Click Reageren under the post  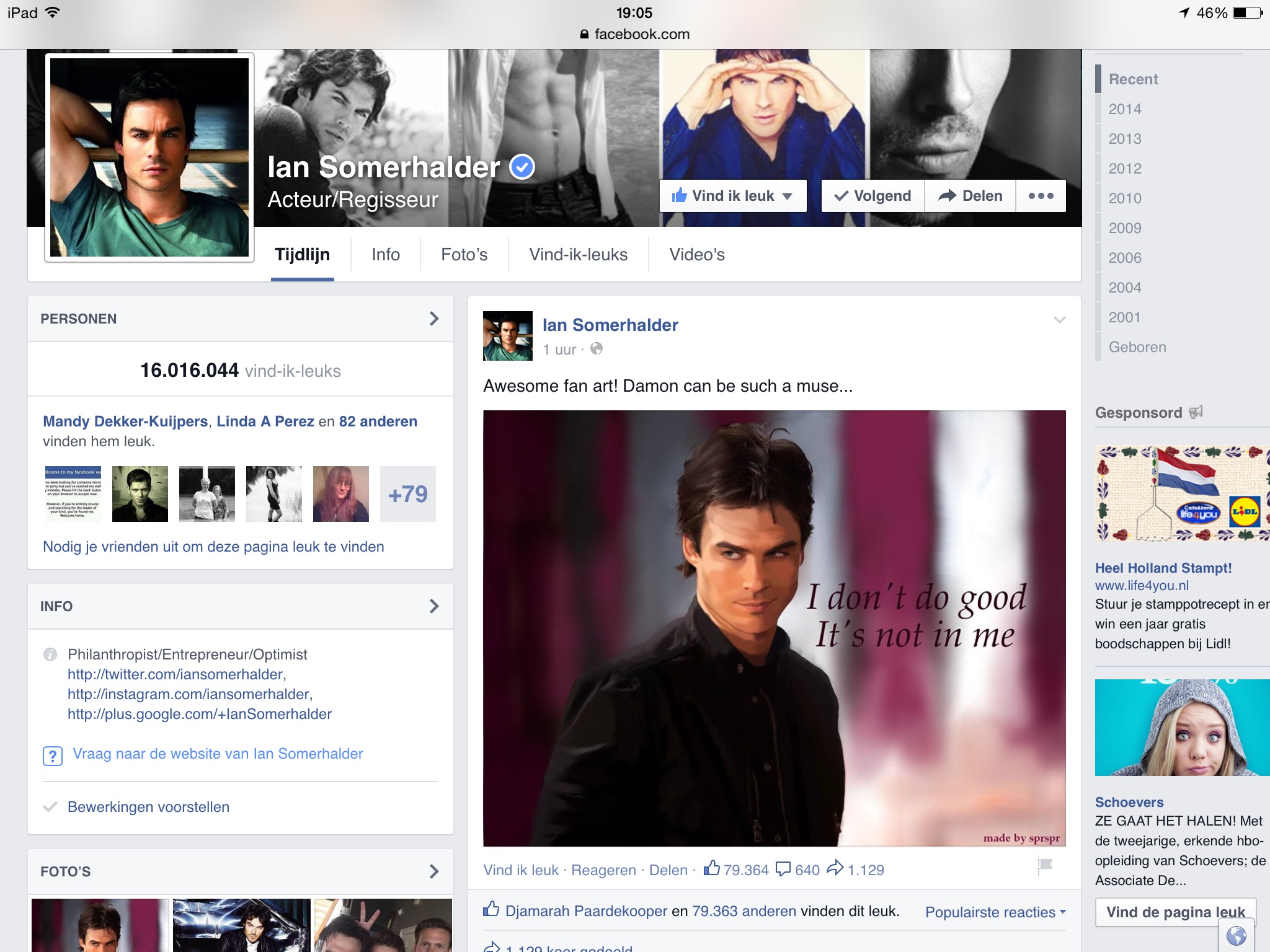pos(603,870)
